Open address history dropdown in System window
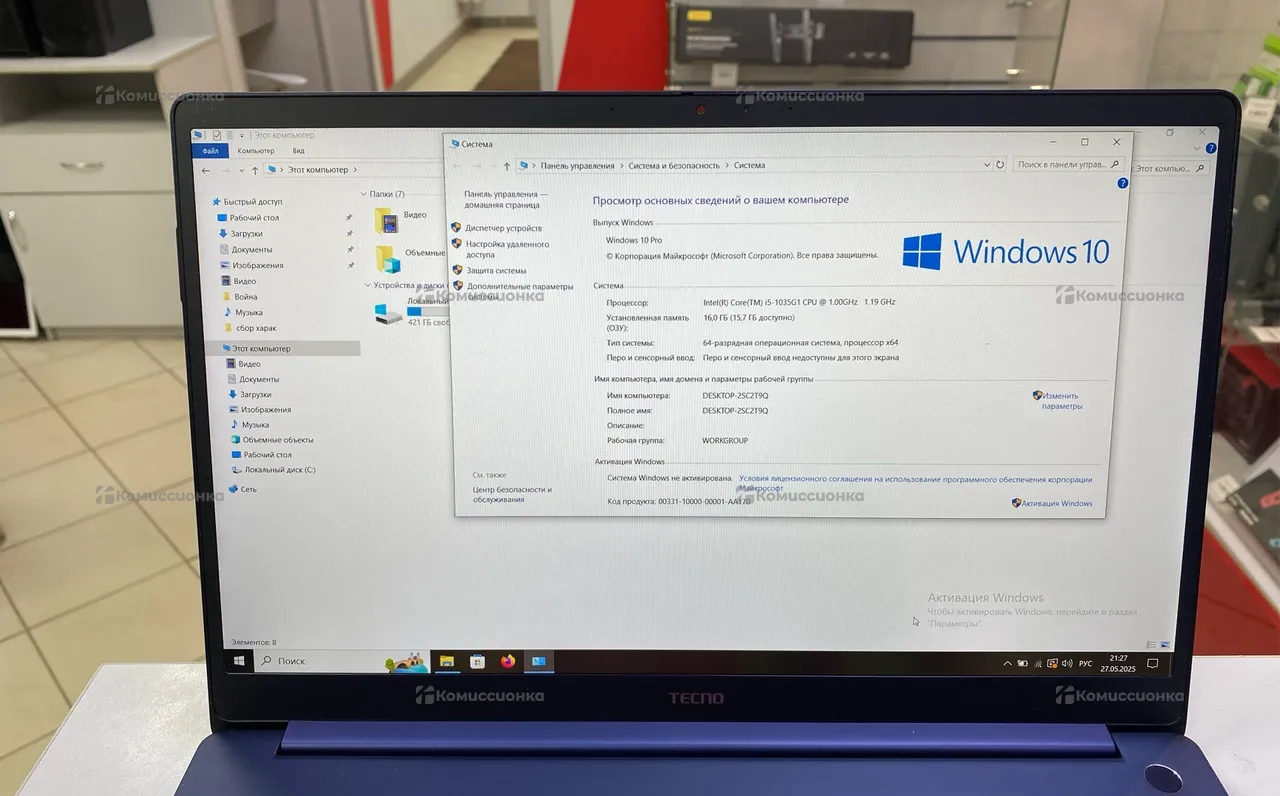 tap(987, 165)
